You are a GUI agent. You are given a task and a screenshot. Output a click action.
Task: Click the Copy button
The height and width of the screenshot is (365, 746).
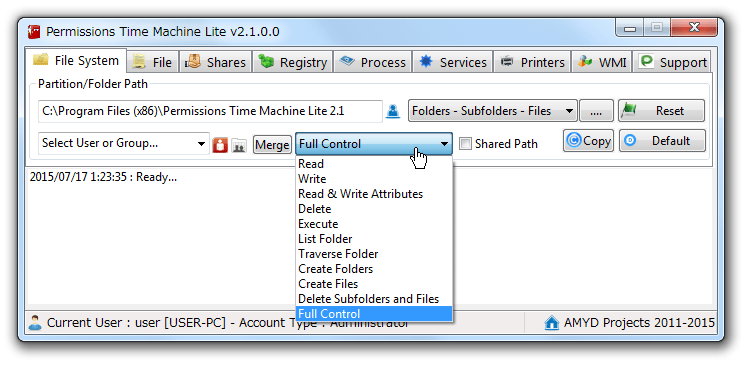click(589, 141)
